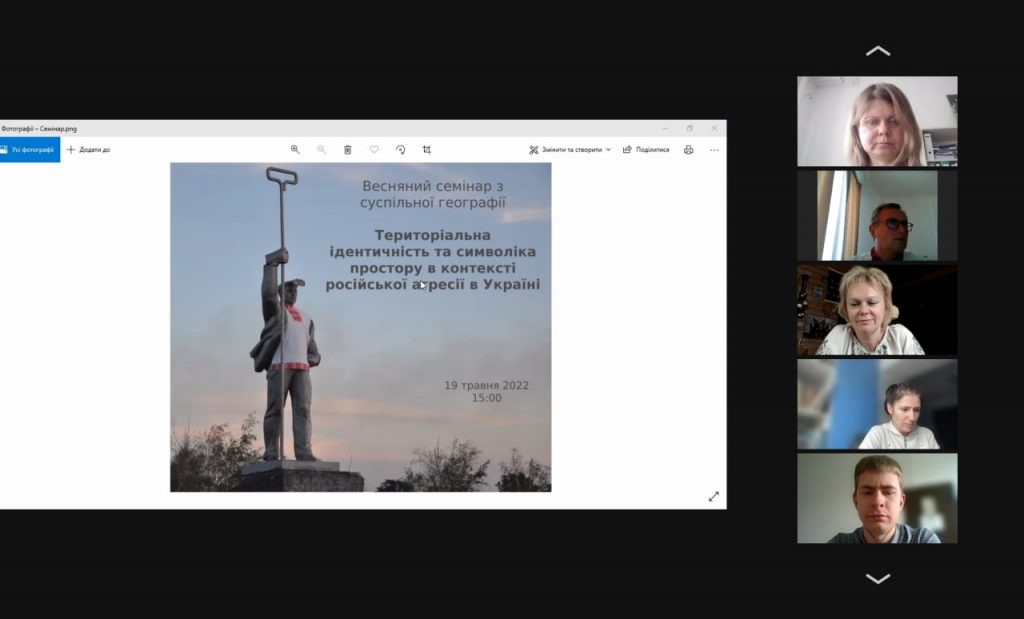1024x619 pixels.
Task: Click the zoom in magnifier icon
Action: tap(295, 150)
